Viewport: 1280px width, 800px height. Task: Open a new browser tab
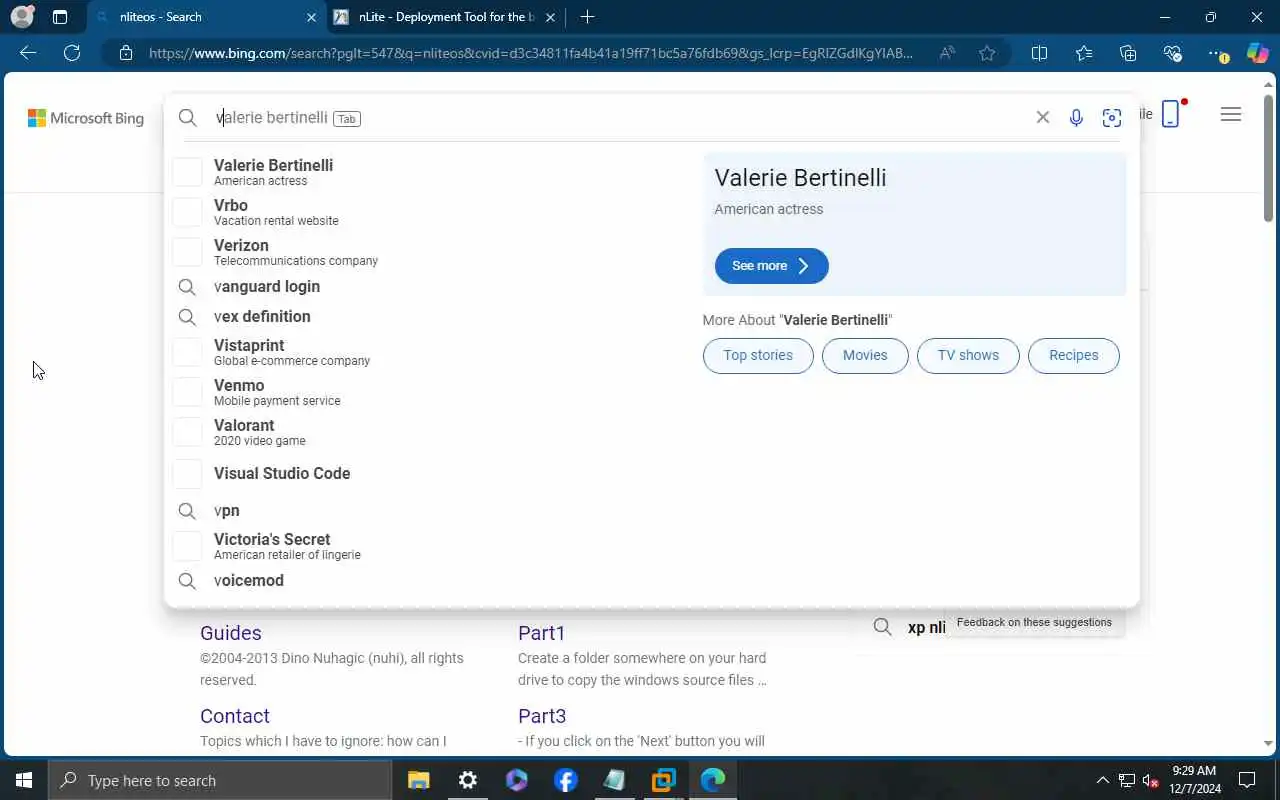(x=587, y=17)
